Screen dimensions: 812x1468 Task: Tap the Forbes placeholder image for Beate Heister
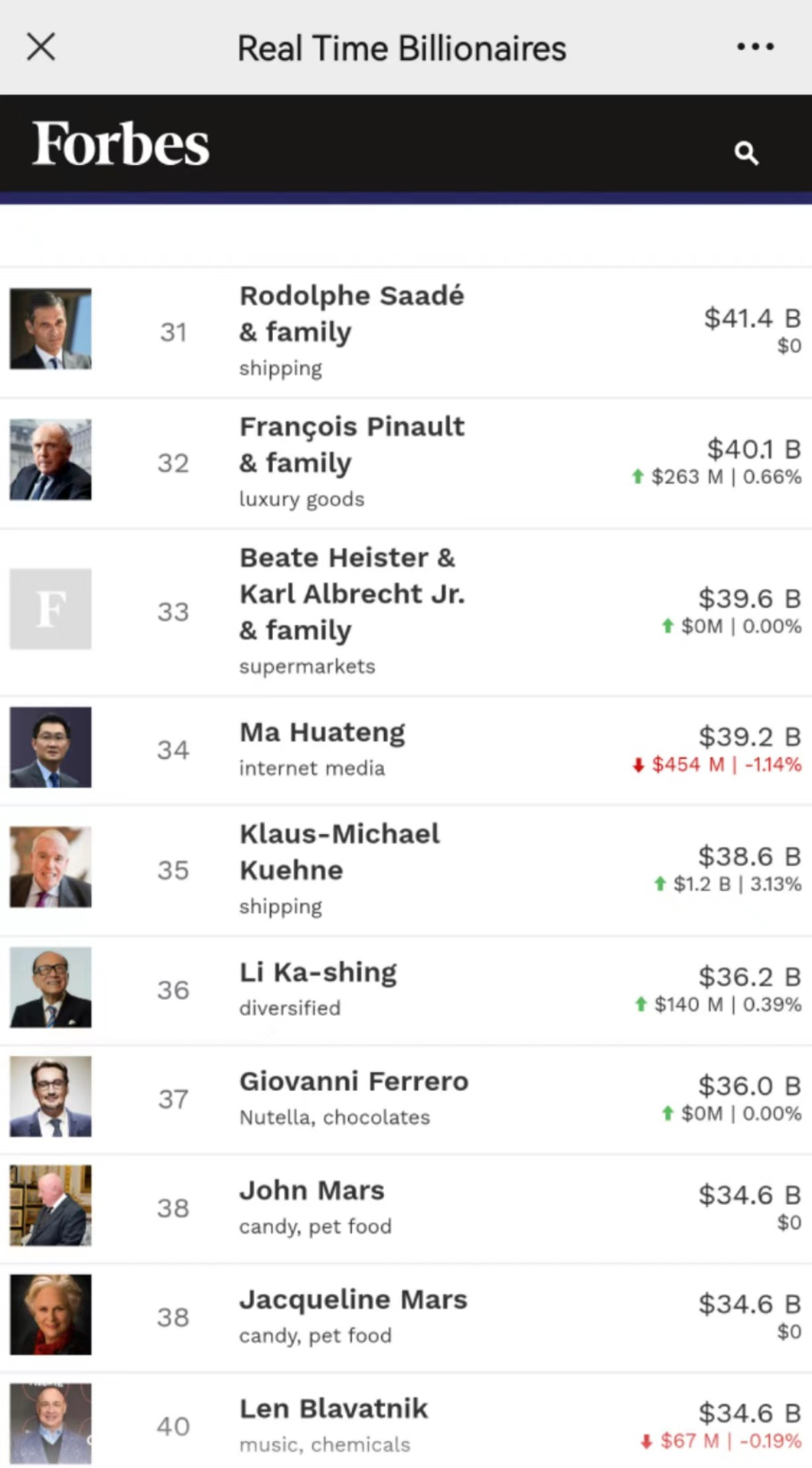click(x=50, y=609)
